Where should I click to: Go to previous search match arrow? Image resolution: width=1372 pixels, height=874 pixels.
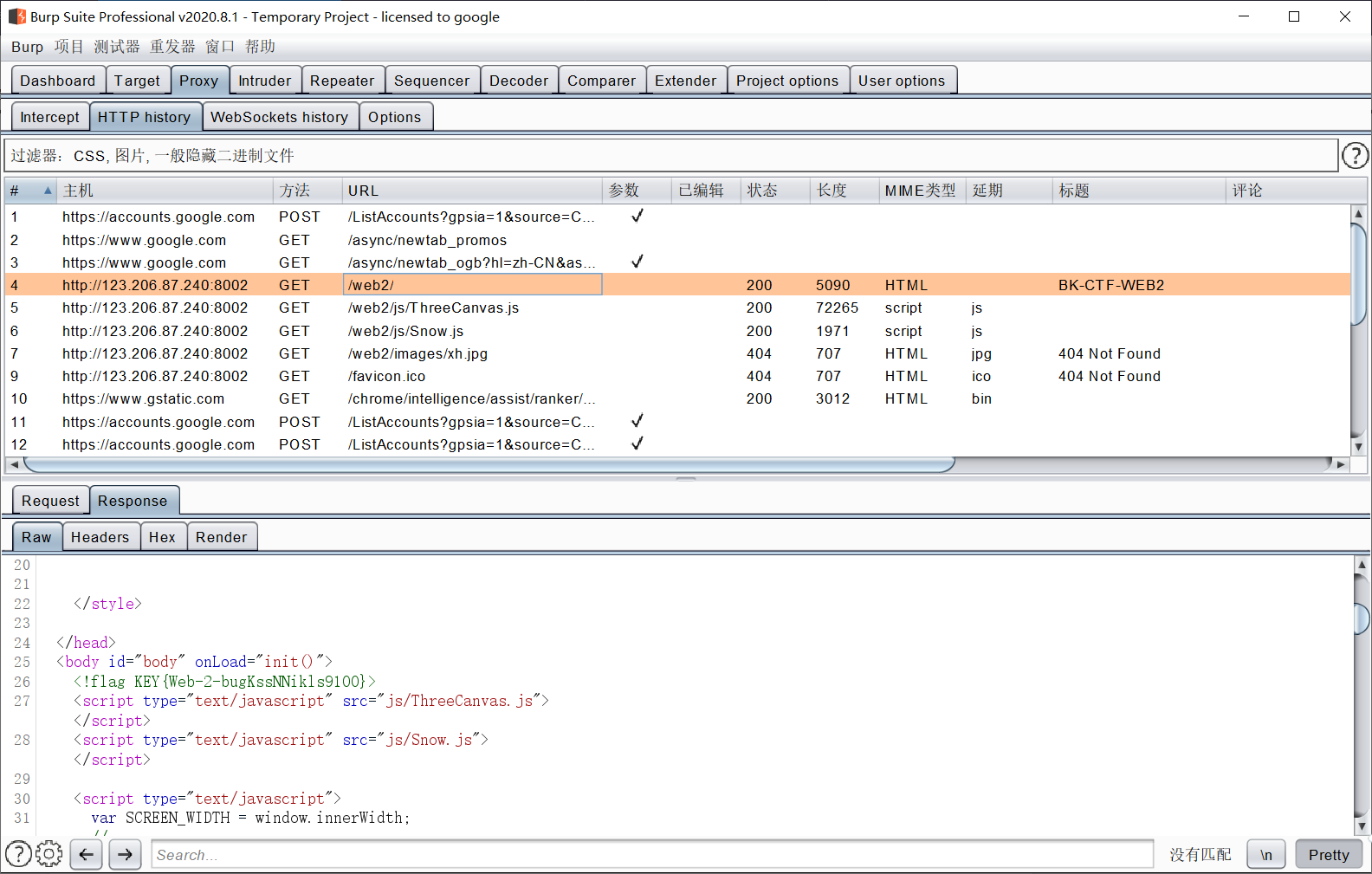pos(87,854)
